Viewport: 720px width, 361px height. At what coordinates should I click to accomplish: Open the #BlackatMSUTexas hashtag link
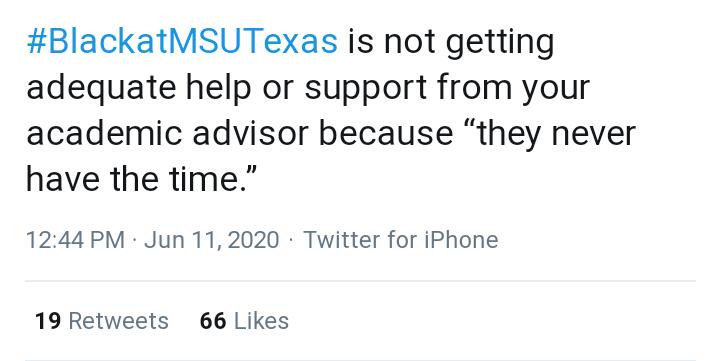pos(182,42)
